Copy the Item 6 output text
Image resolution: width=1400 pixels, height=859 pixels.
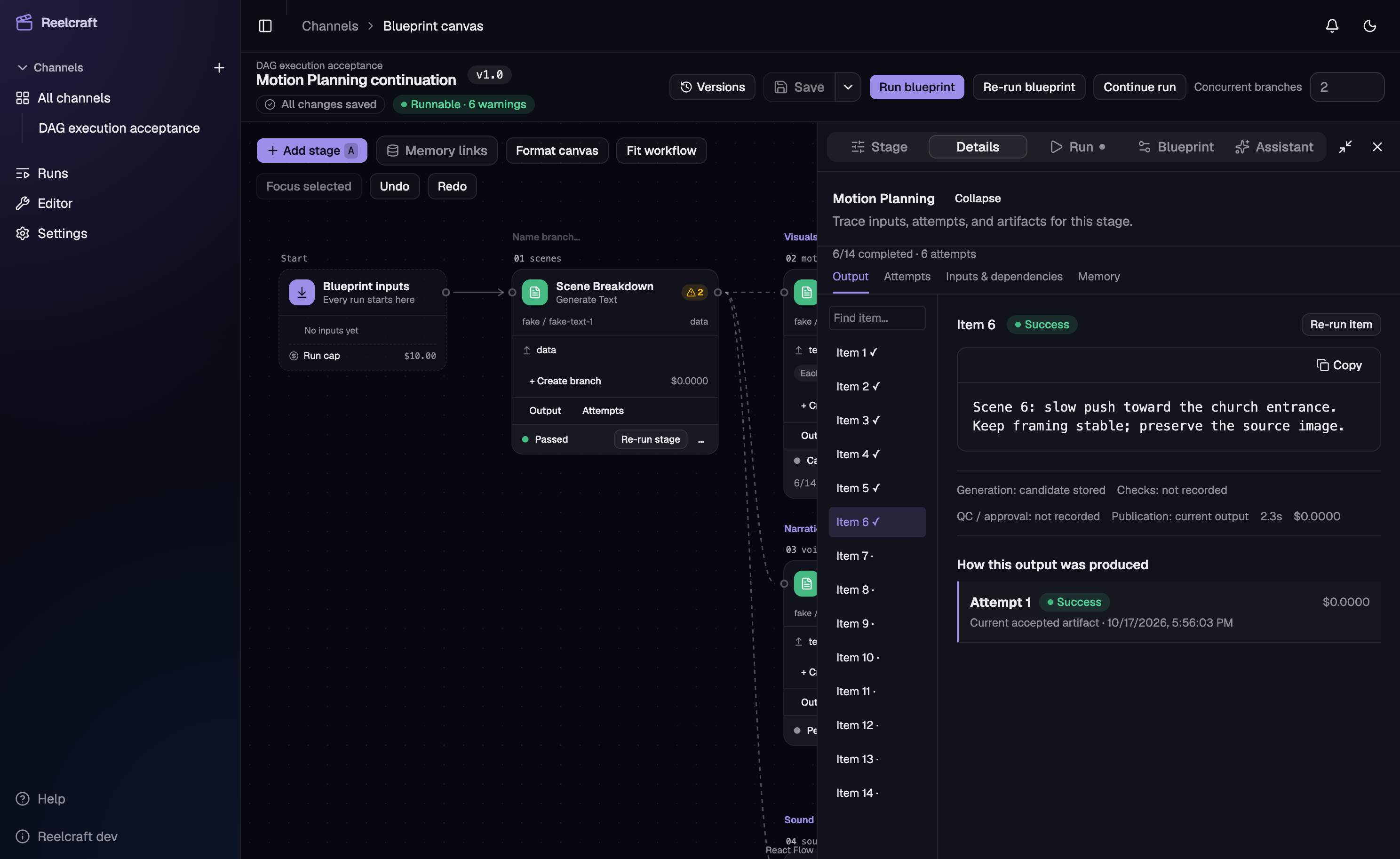pos(1339,365)
